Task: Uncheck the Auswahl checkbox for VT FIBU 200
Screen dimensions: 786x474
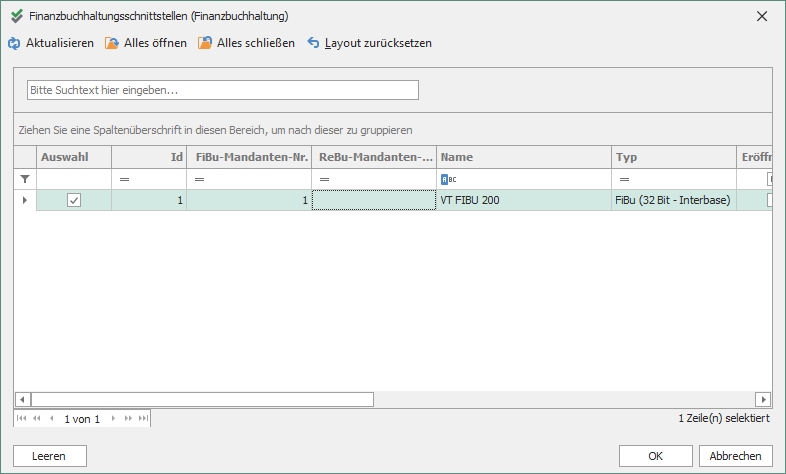Action: pos(74,200)
